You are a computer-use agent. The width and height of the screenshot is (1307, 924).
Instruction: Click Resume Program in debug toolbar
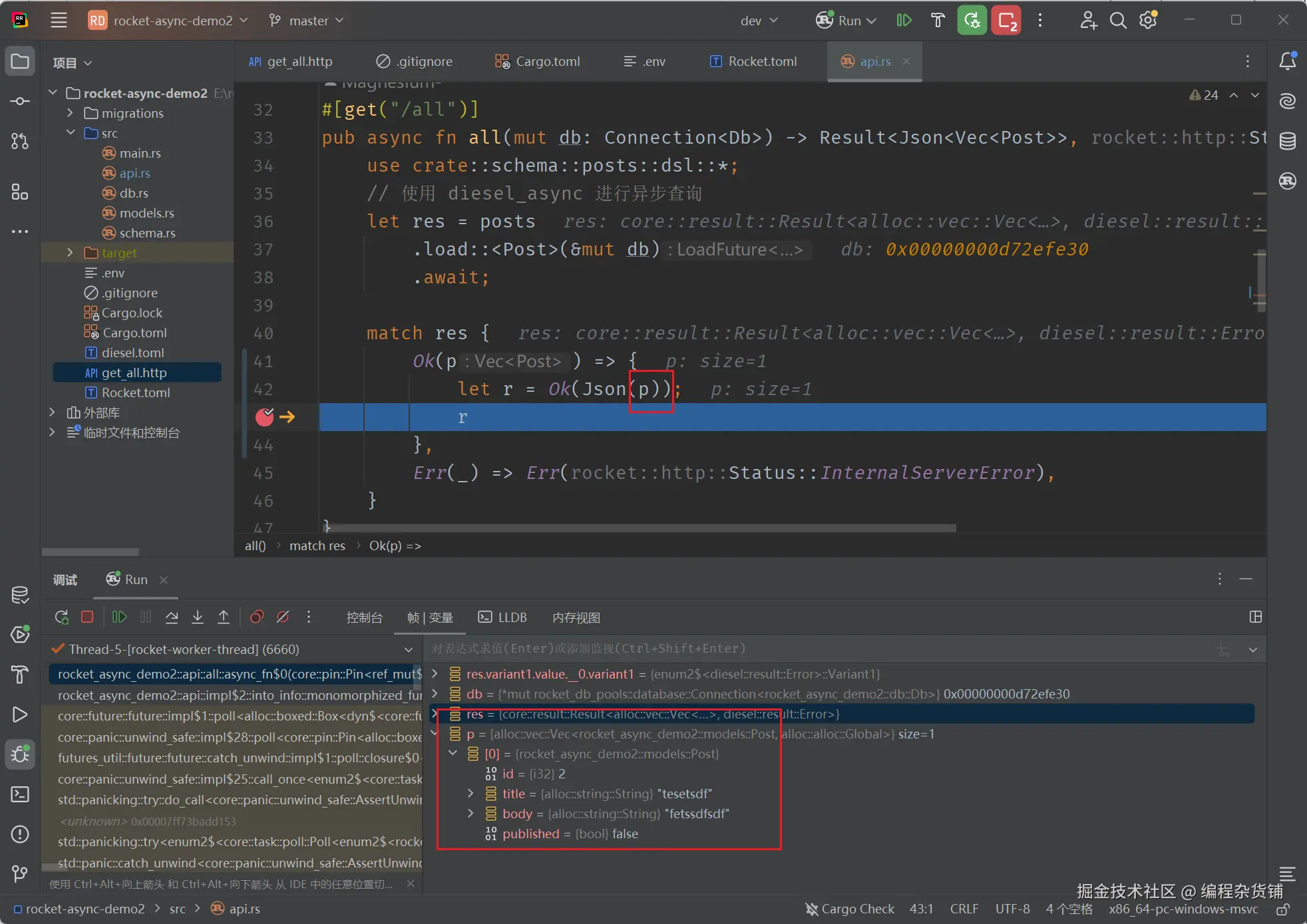coord(119,617)
